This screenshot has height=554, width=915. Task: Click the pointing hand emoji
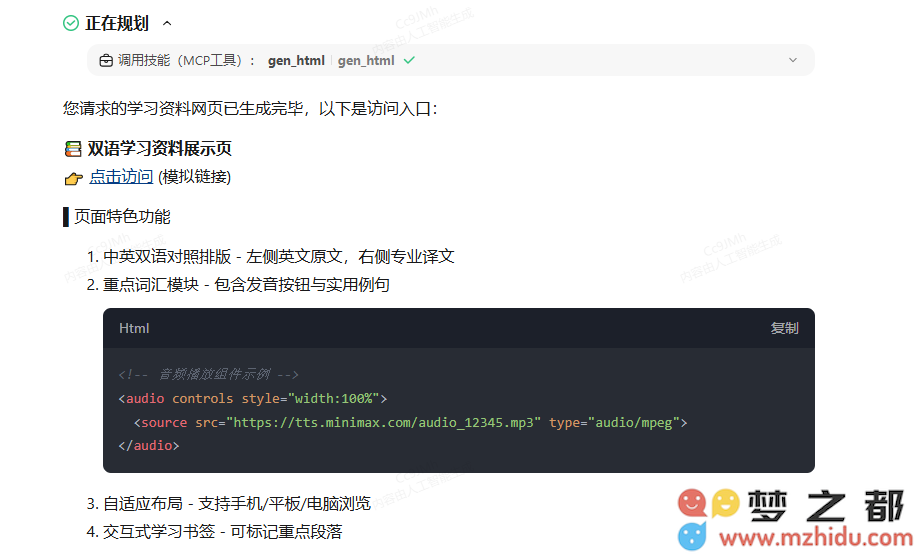point(74,178)
